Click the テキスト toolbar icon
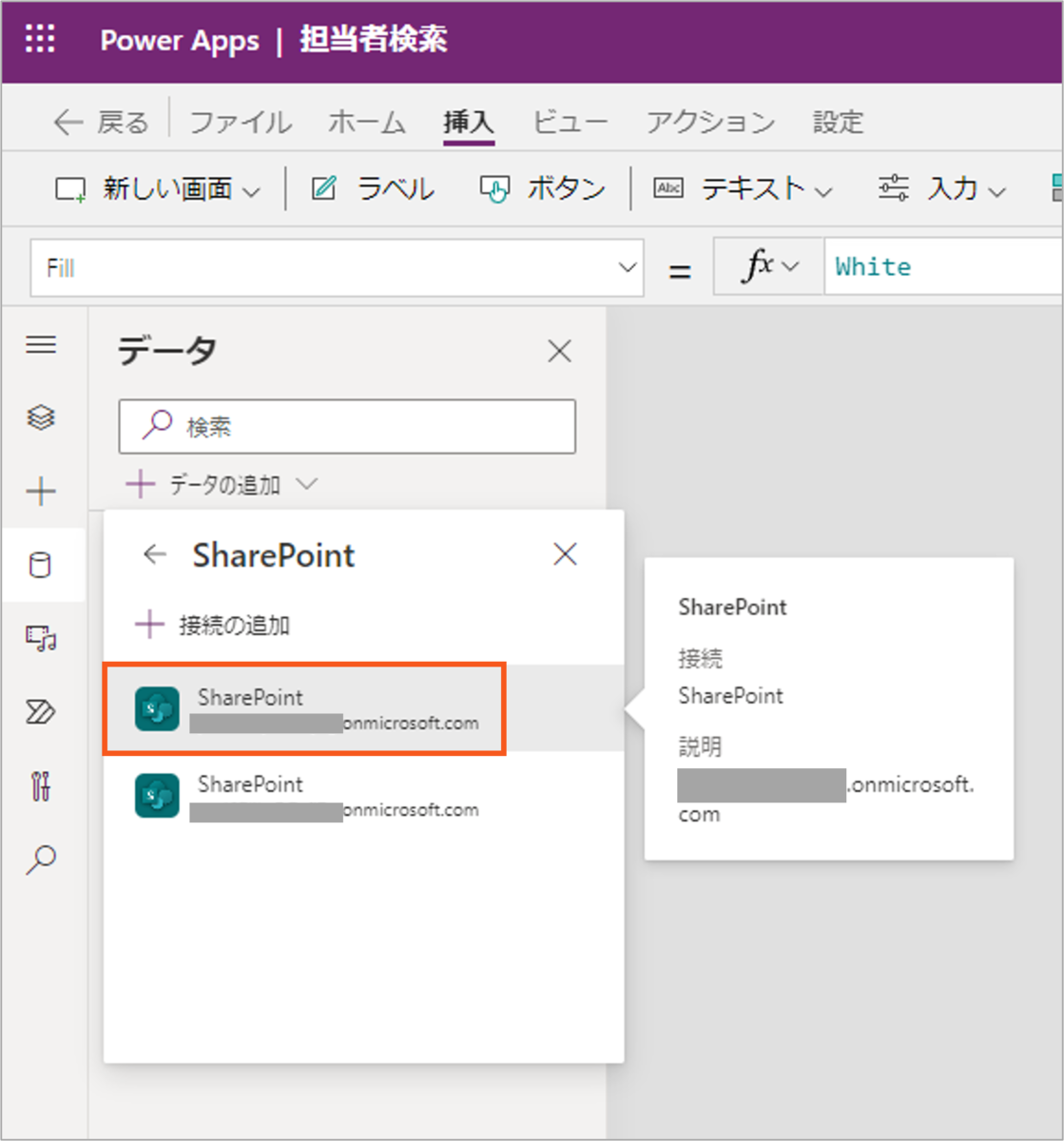The width and height of the screenshot is (1064, 1141). 668,188
